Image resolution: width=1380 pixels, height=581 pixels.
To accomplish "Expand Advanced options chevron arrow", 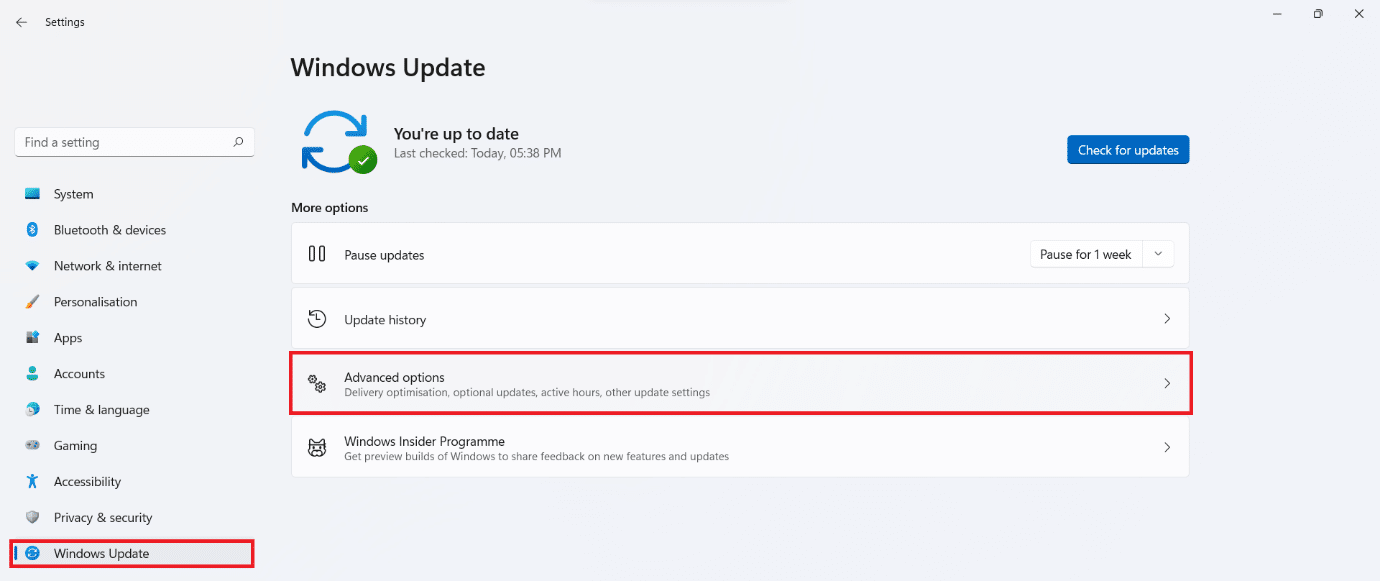I will point(1167,383).
